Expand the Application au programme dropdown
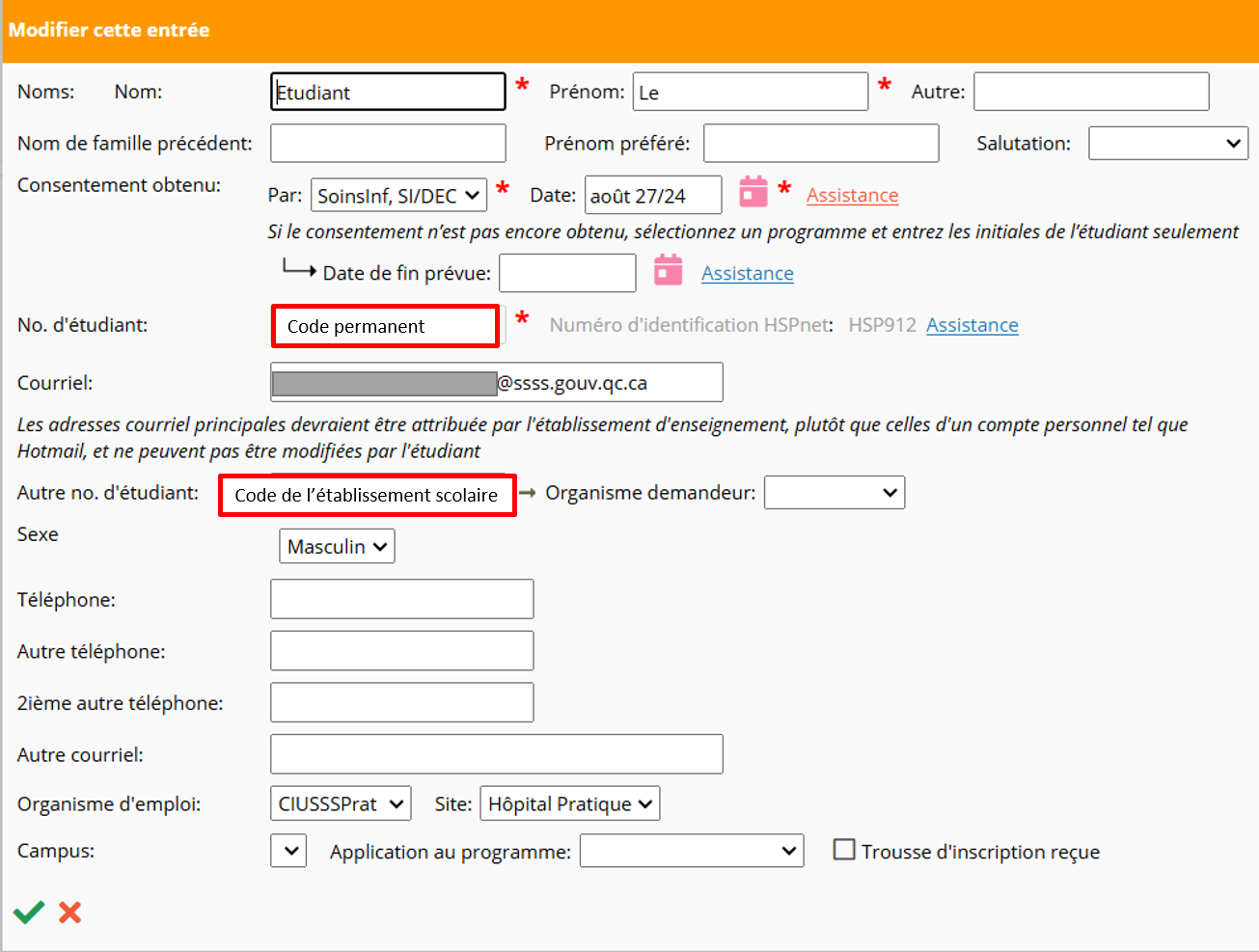This screenshot has width=1259, height=952. pyautogui.click(x=692, y=851)
